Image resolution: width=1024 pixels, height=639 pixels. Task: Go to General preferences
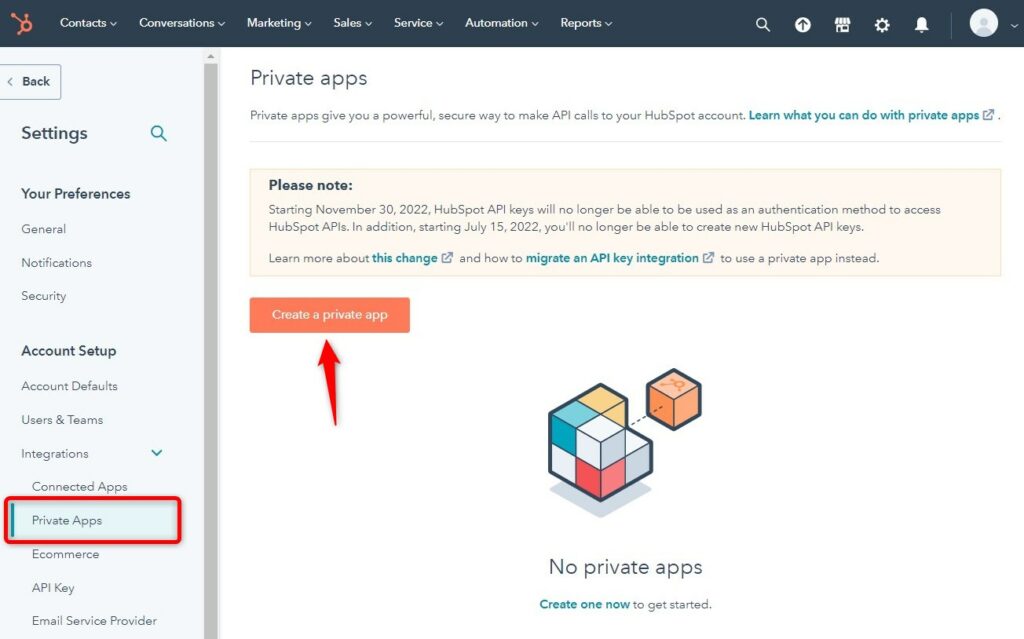click(x=44, y=229)
